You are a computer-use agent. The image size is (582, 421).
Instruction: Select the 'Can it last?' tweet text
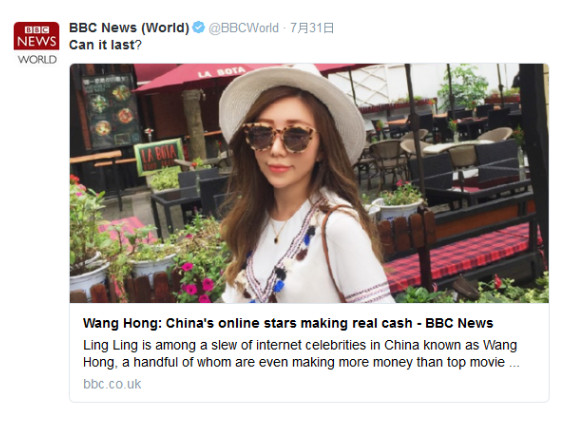[105, 45]
